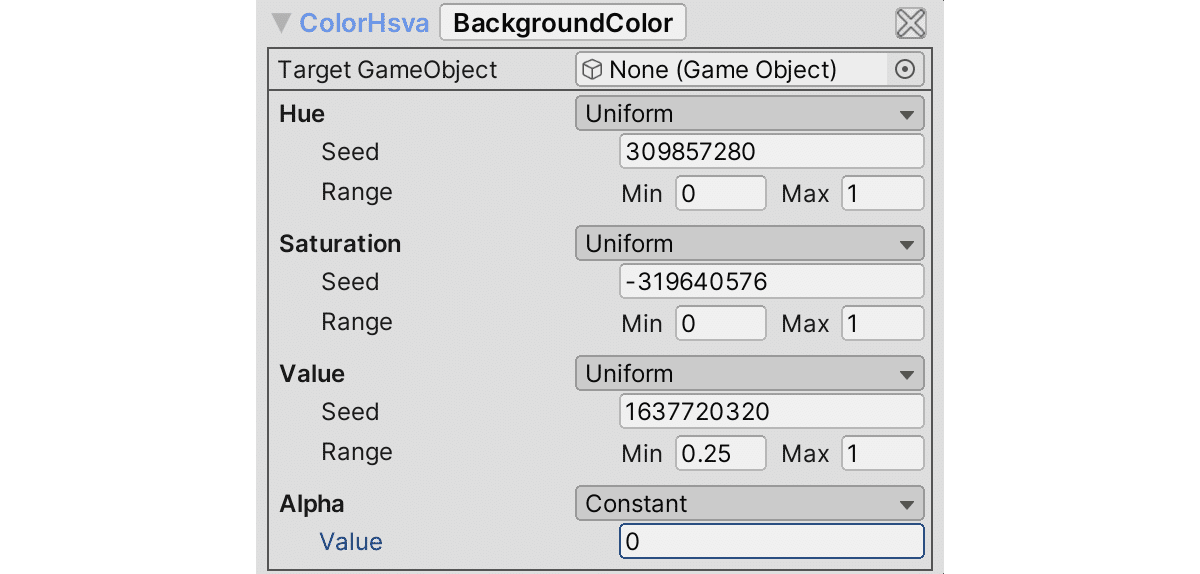
Task: Click the Saturation Range Min field
Action: [721, 323]
